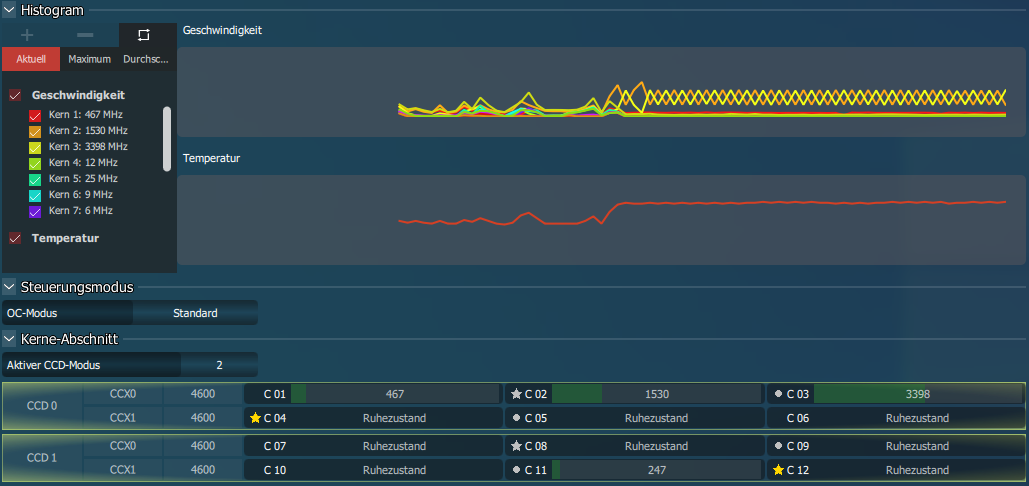Click the C 04 Ruhezustand cell
Screen dimensions: 1029x486
[x=373, y=418]
